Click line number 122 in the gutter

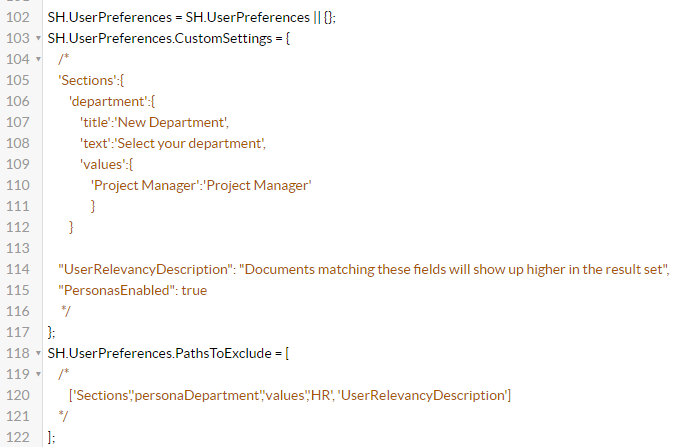coord(17,436)
